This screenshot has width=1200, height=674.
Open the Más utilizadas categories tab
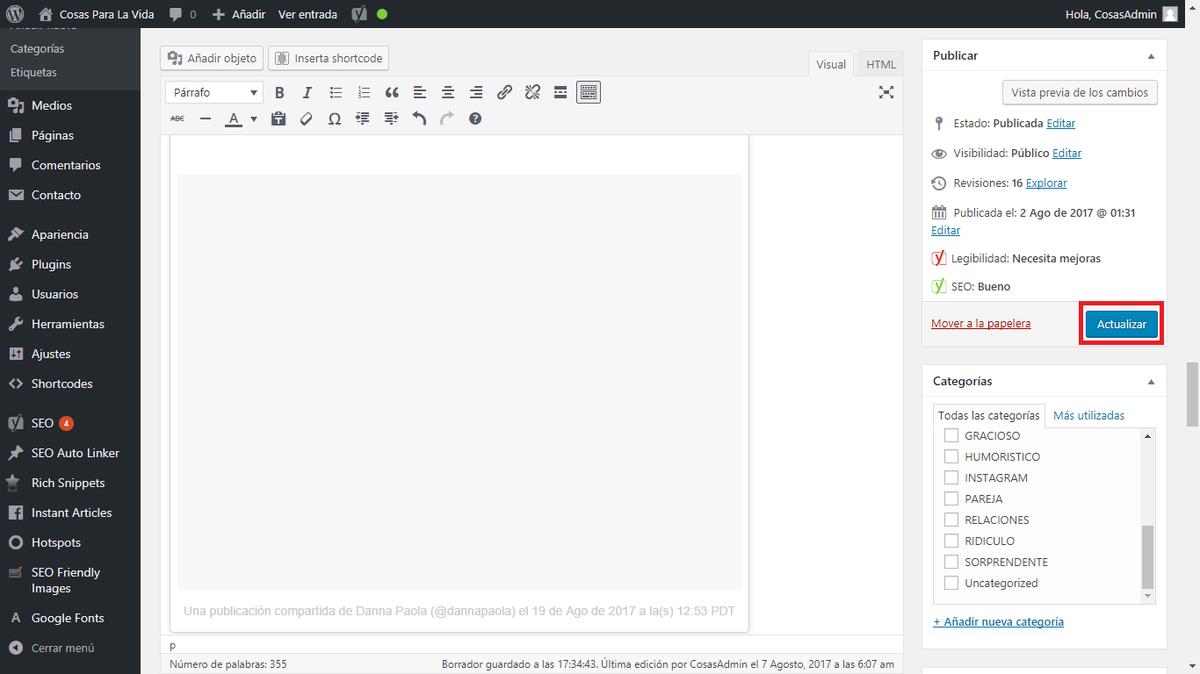1089,415
